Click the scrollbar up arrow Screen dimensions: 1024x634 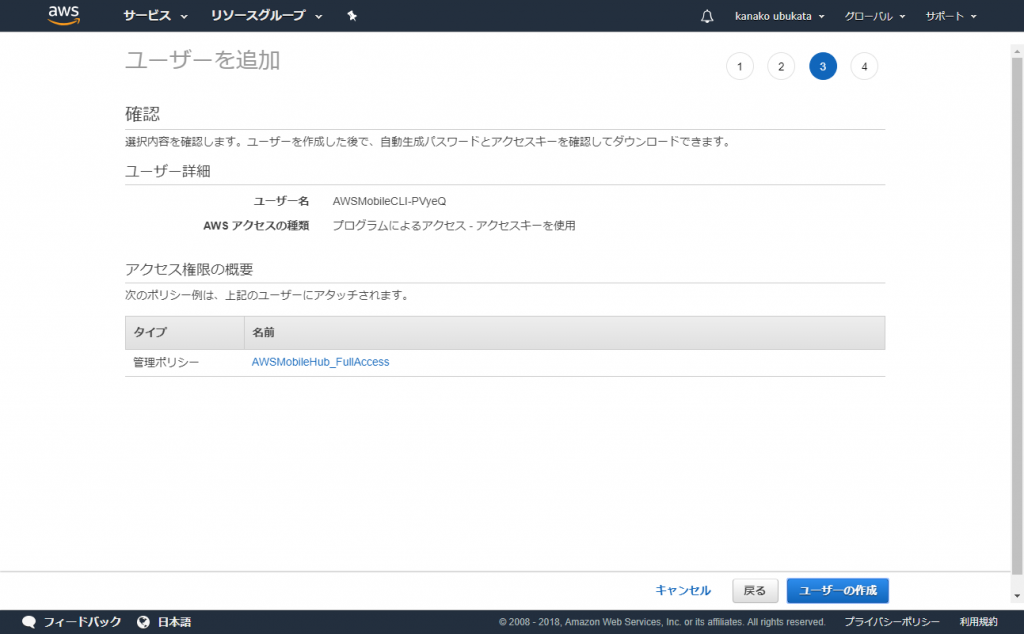pos(1017,50)
